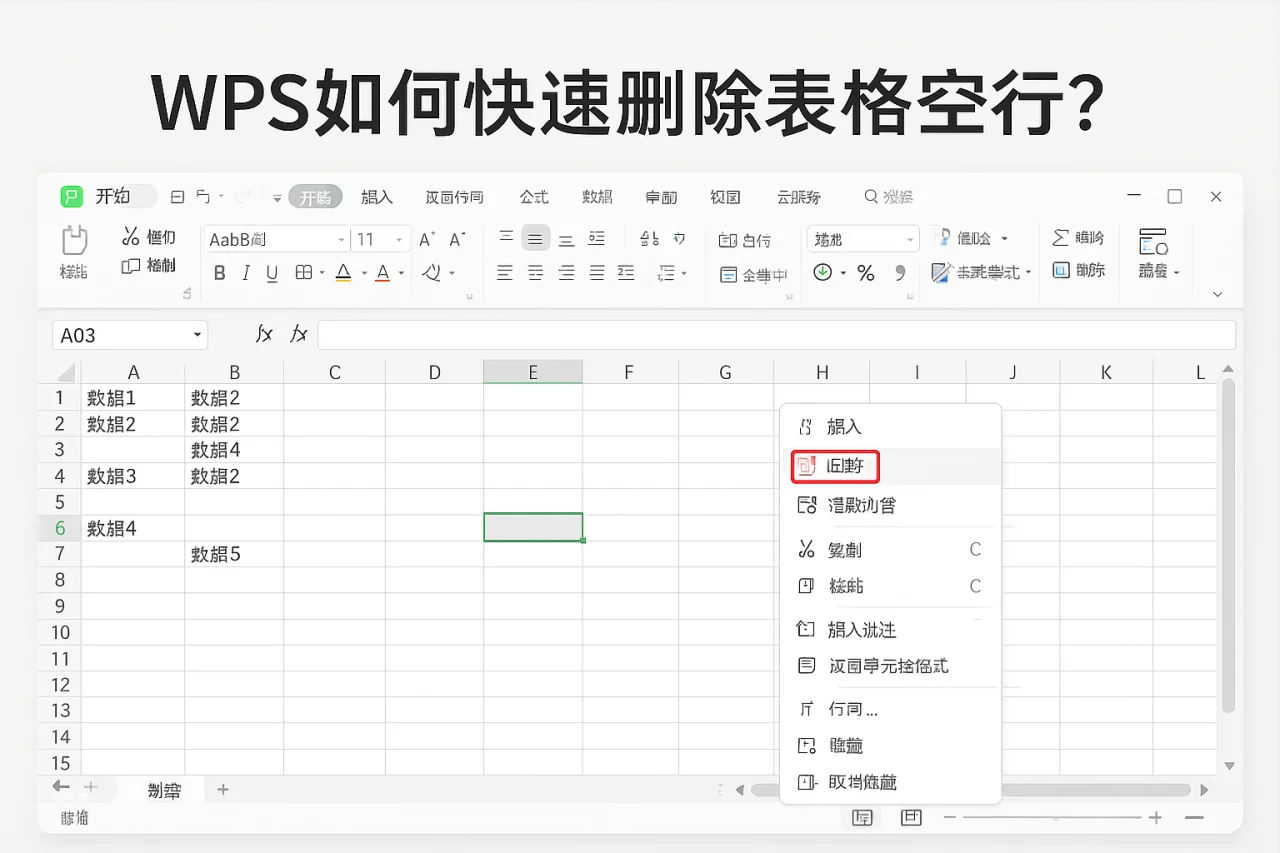The width and height of the screenshot is (1280, 853).
Task: Toggle bold formatting
Action: (219, 272)
